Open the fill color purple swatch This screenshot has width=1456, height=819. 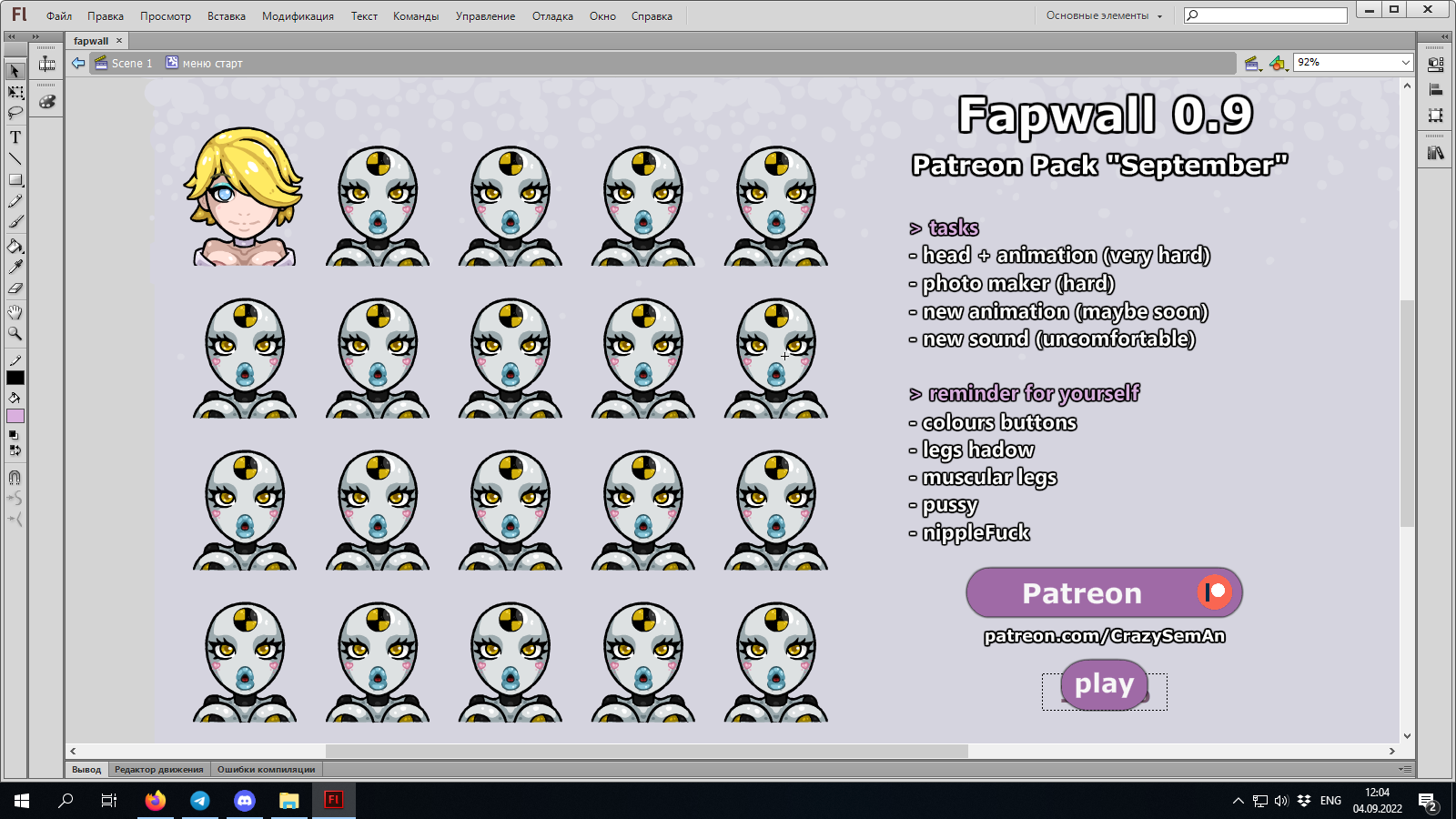pos(15,416)
